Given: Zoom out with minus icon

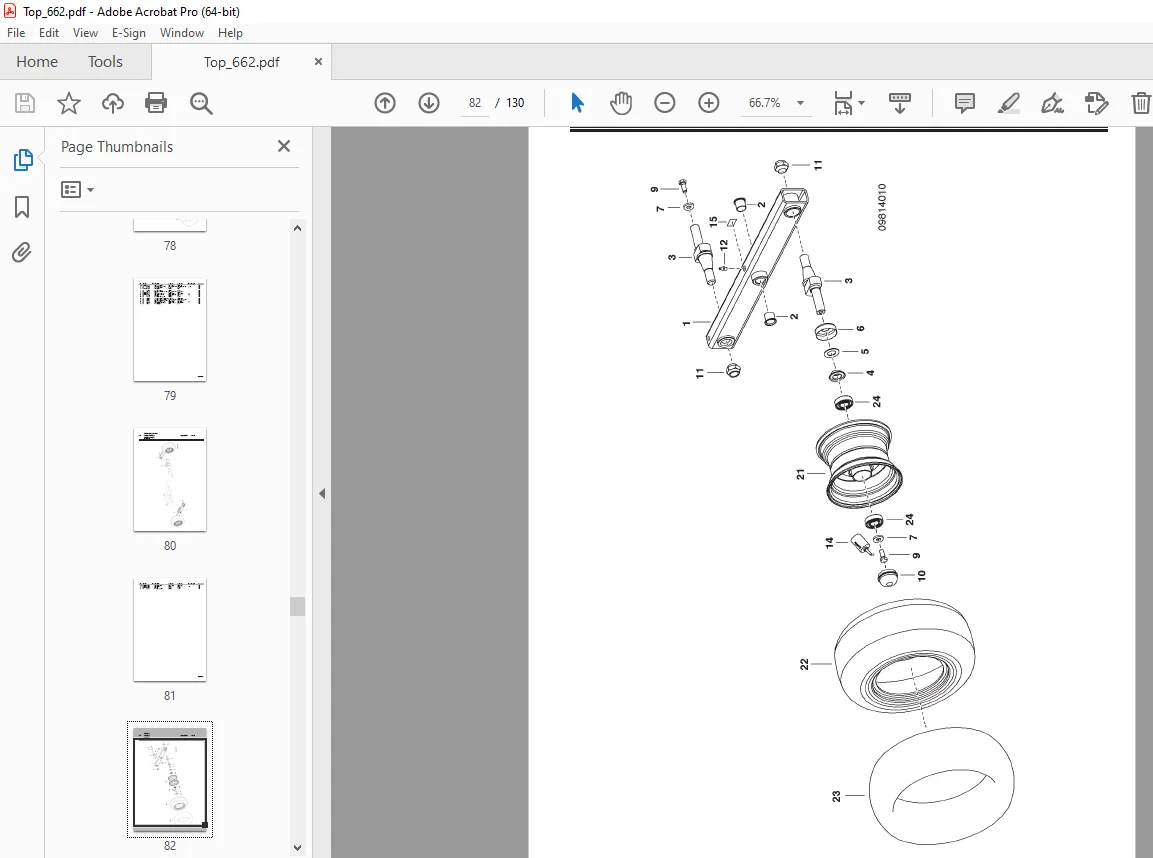Looking at the screenshot, I should (665, 103).
